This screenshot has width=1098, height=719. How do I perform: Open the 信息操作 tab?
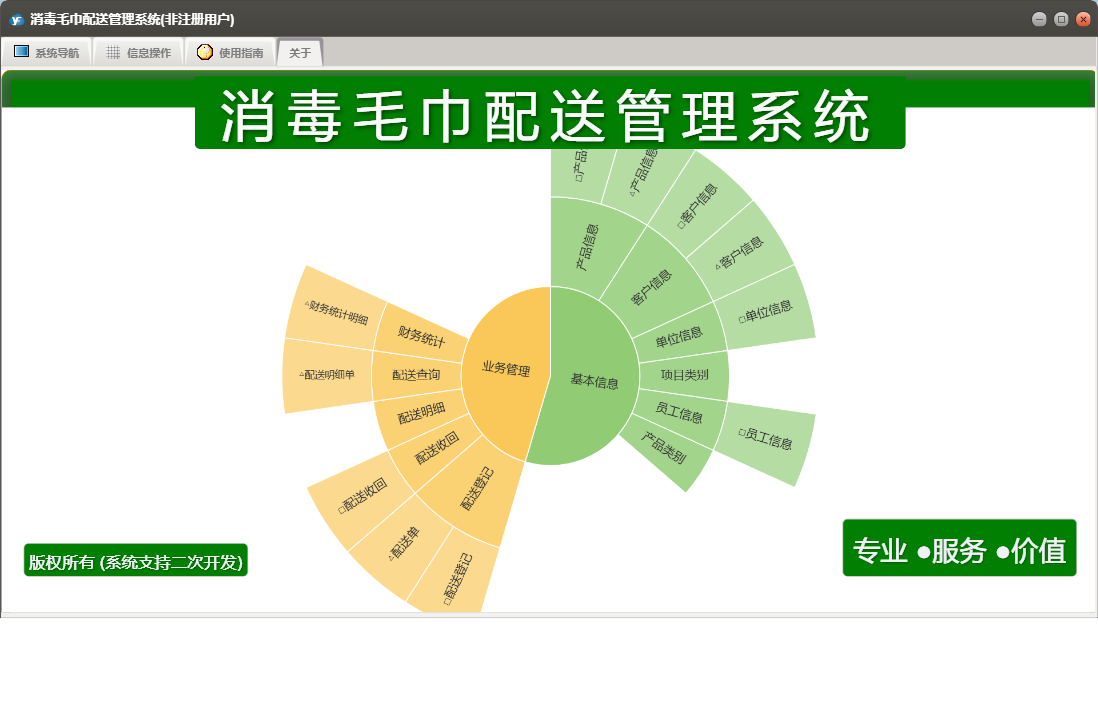coord(139,53)
